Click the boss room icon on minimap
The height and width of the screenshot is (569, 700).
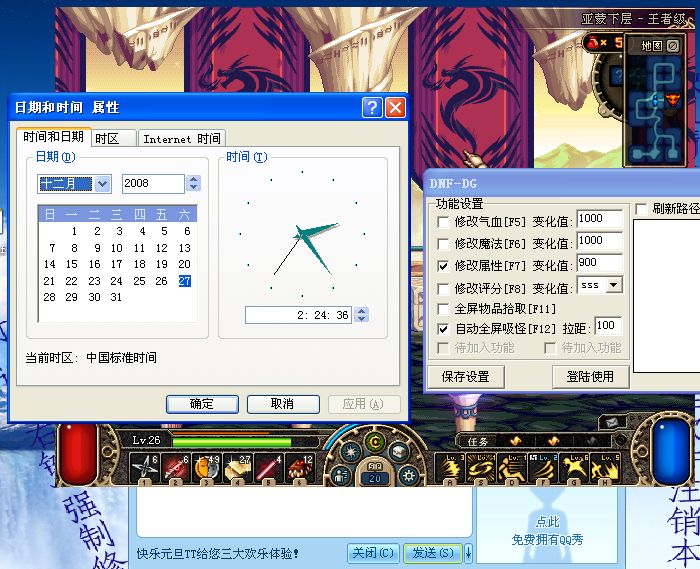point(672,99)
